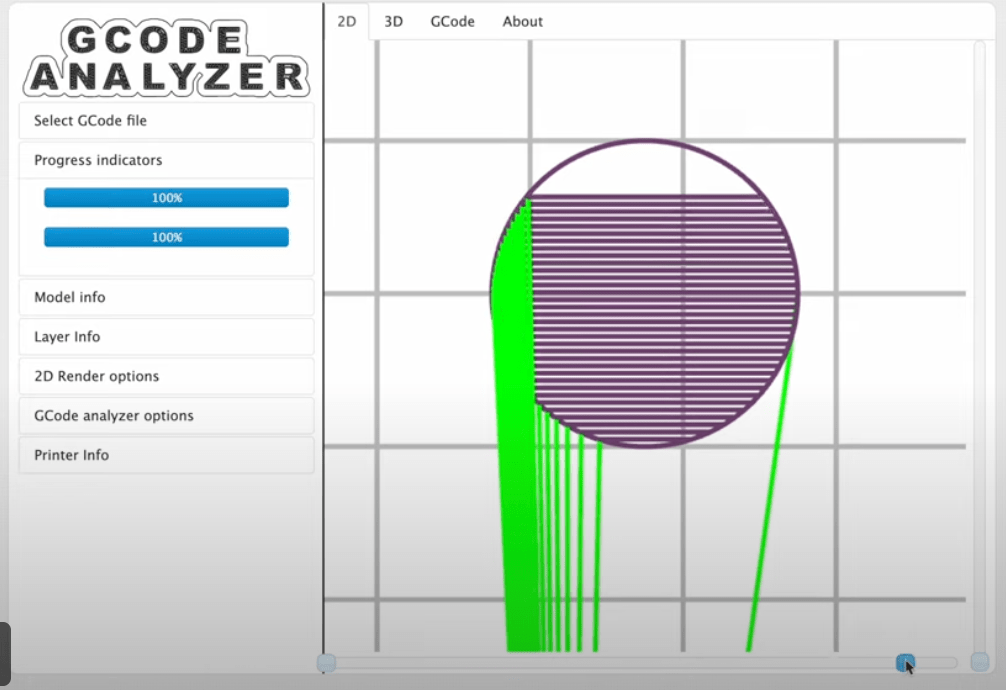Expand the Select GCode file section
This screenshot has height=690, width=1006.
[166, 120]
